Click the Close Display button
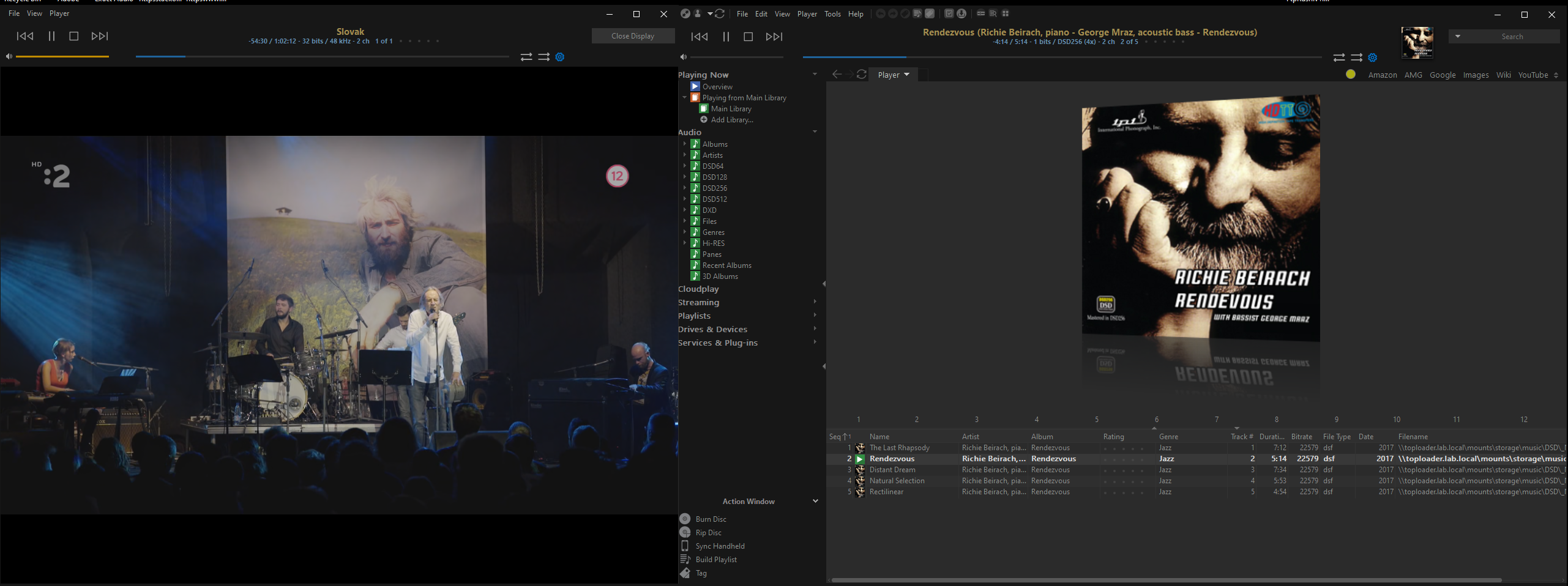1568x586 pixels. click(633, 36)
